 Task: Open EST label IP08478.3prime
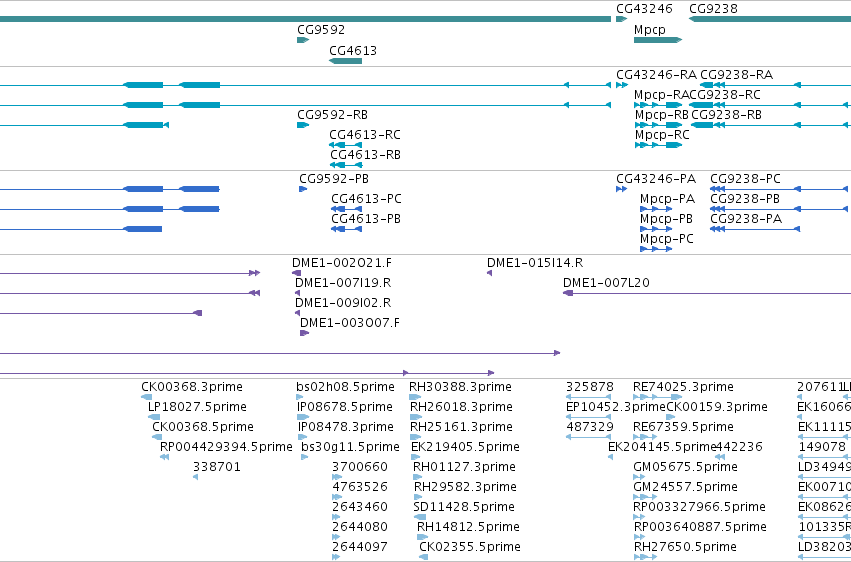click(345, 427)
